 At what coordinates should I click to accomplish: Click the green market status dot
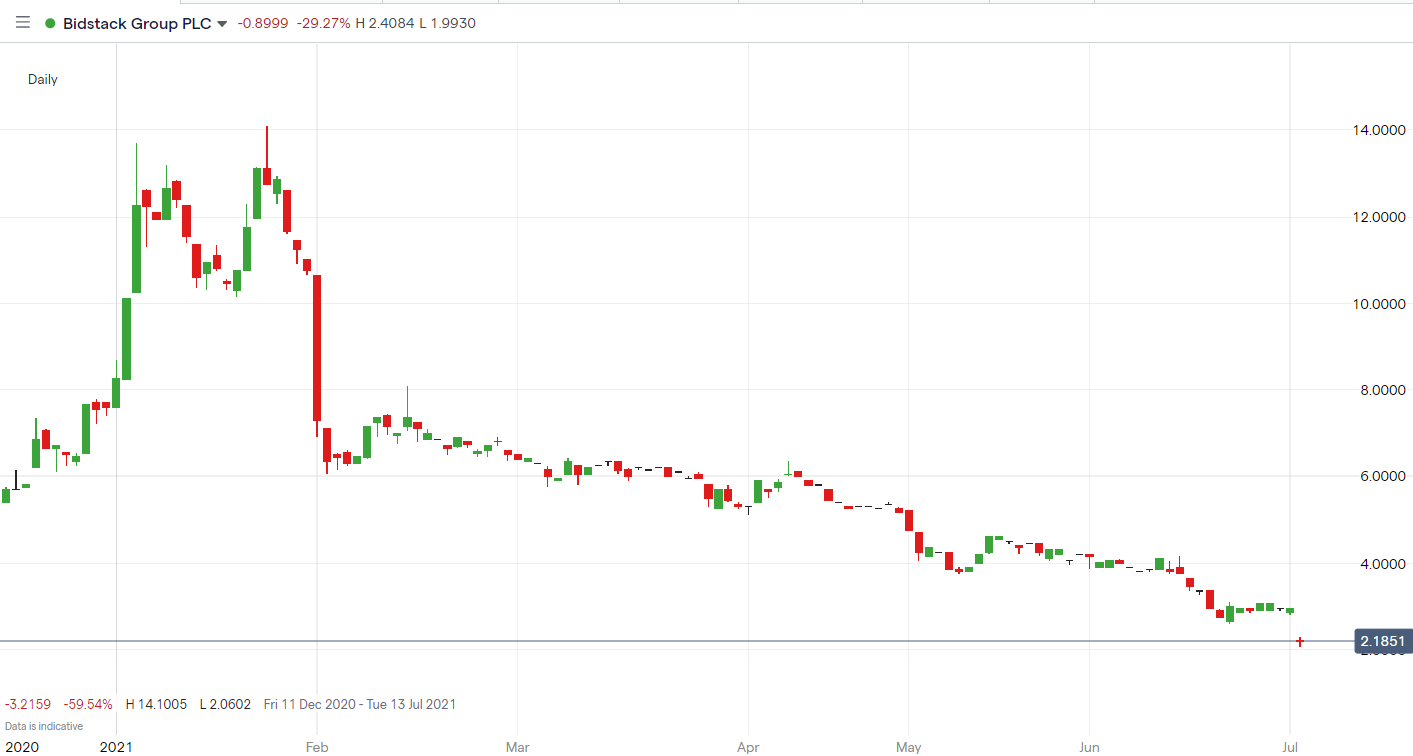point(50,23)
